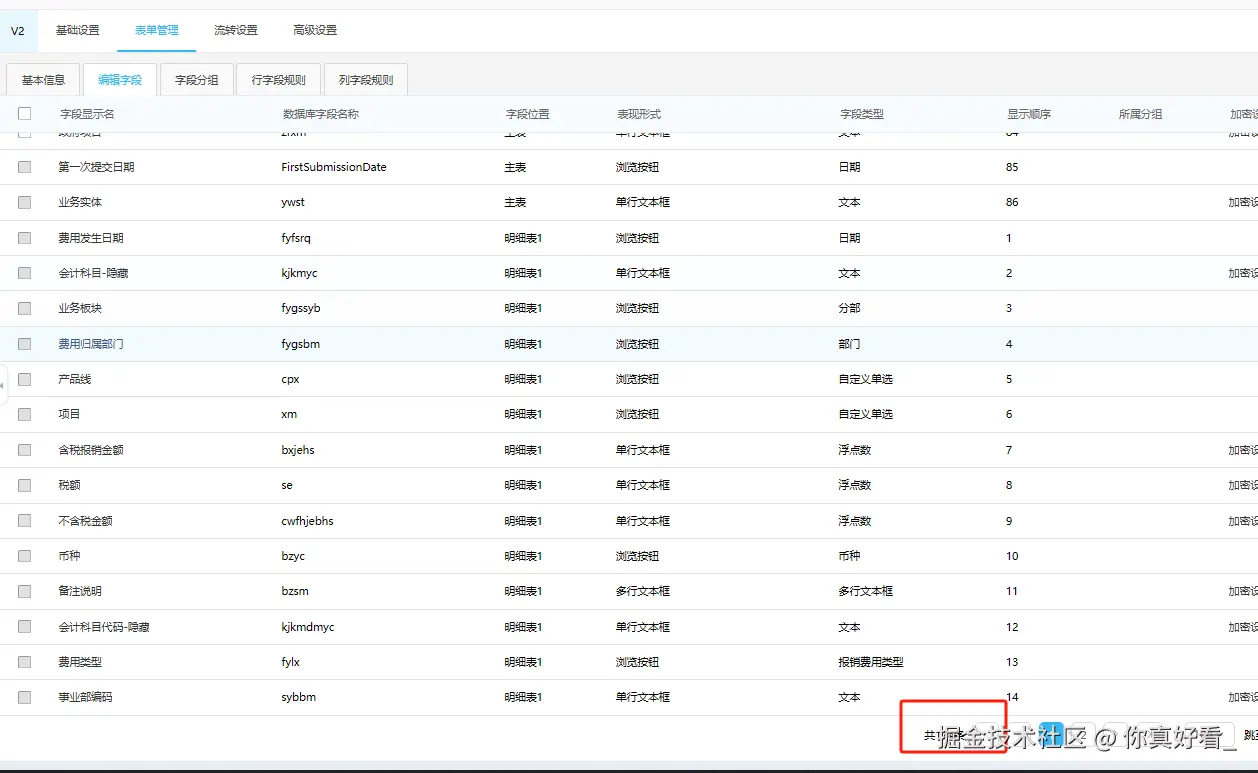Open the 字段分组 sub-tab
The width and height of the screenshot is (1258, 773).
(196, 80)
